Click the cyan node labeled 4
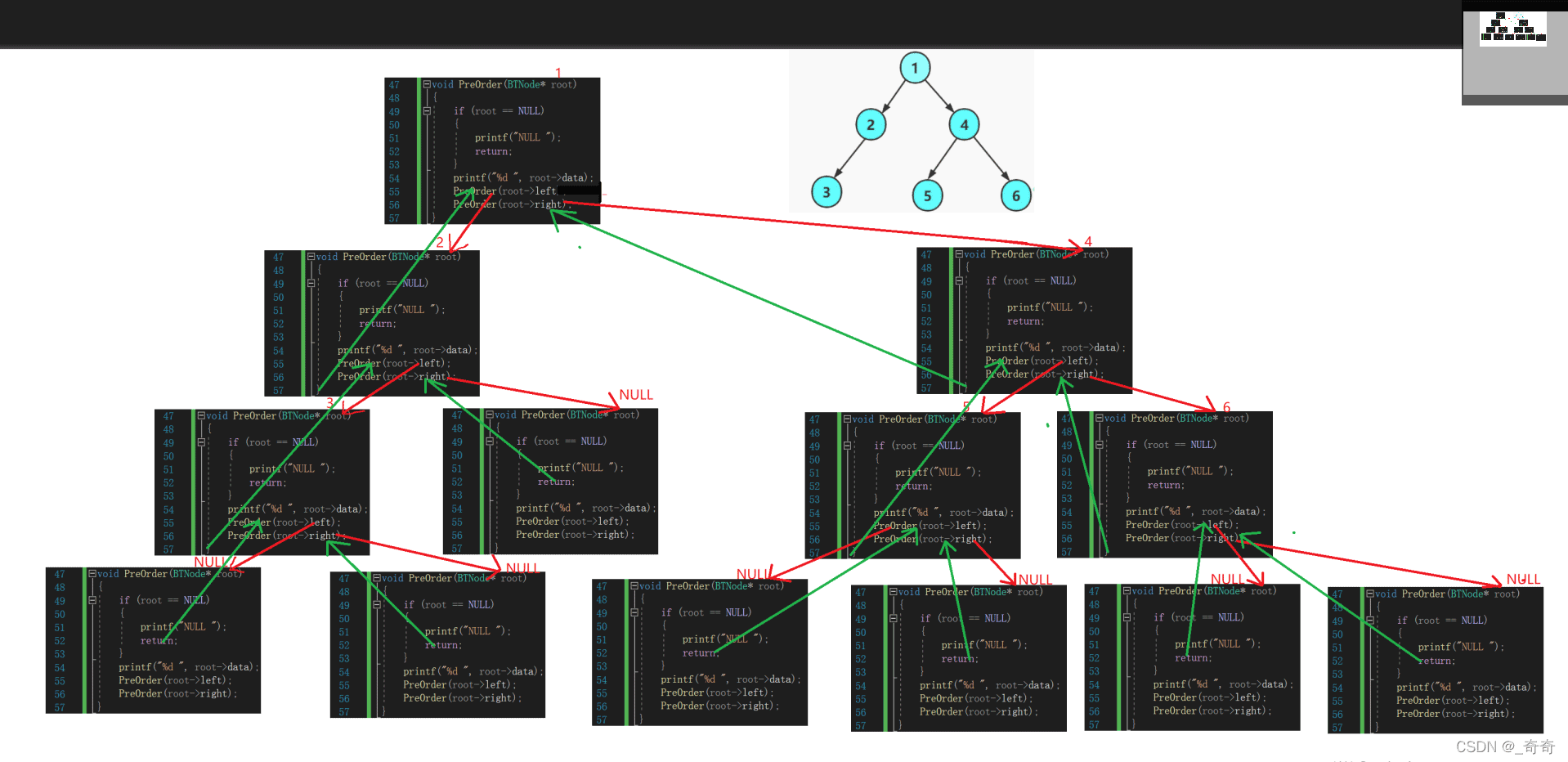Image resolution: width=1568 pixels, height=762 pixels. (965, 124)
